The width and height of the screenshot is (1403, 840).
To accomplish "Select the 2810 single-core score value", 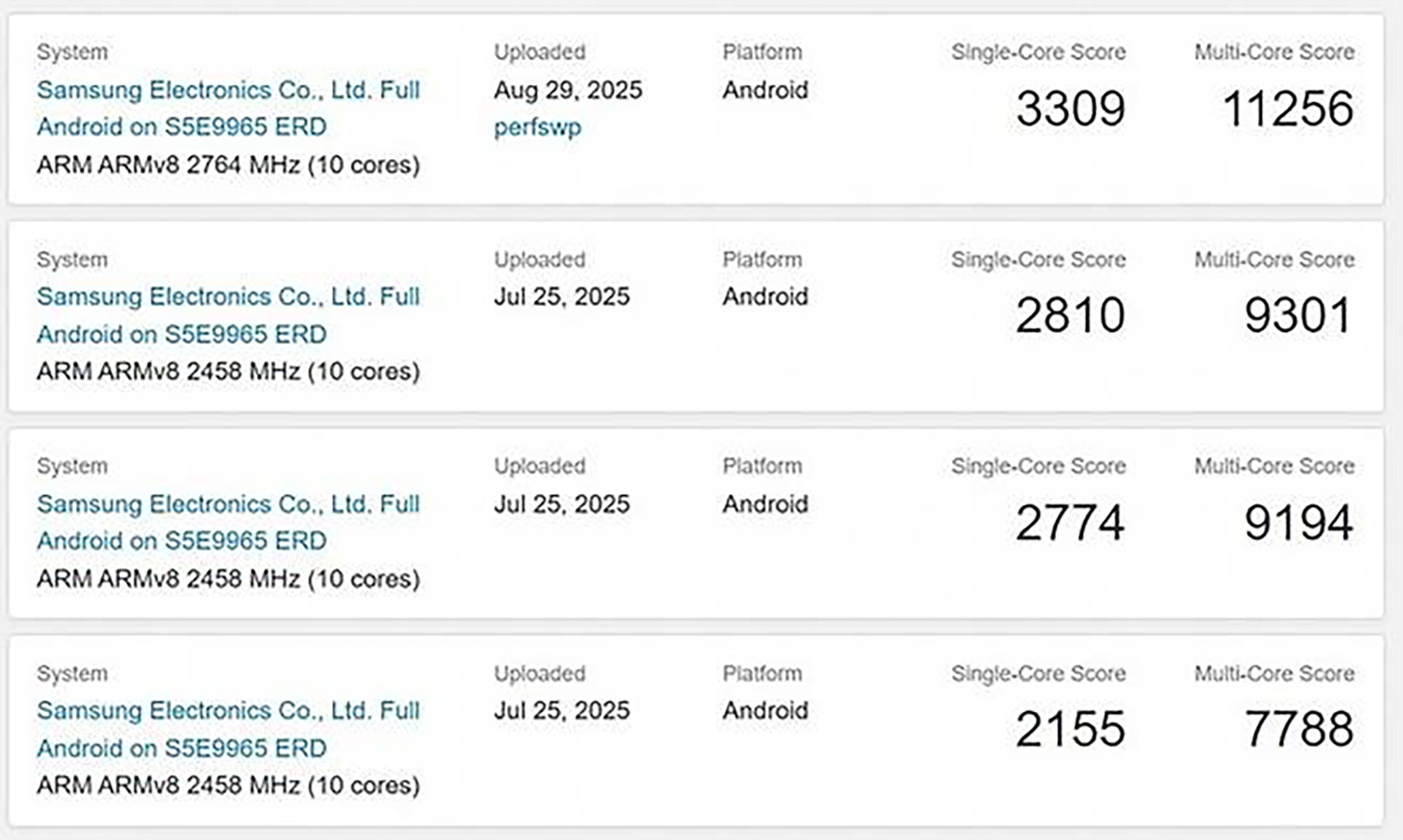I will pyautogui.click(x=1070, y=315).
